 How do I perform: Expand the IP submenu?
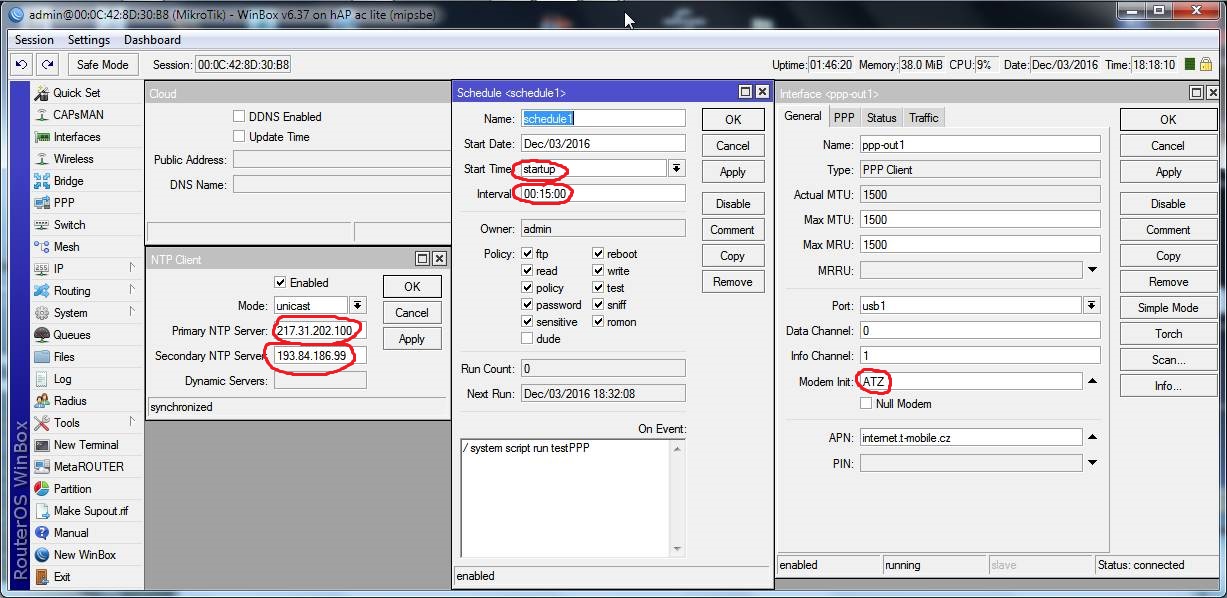(x=132, y=268)
